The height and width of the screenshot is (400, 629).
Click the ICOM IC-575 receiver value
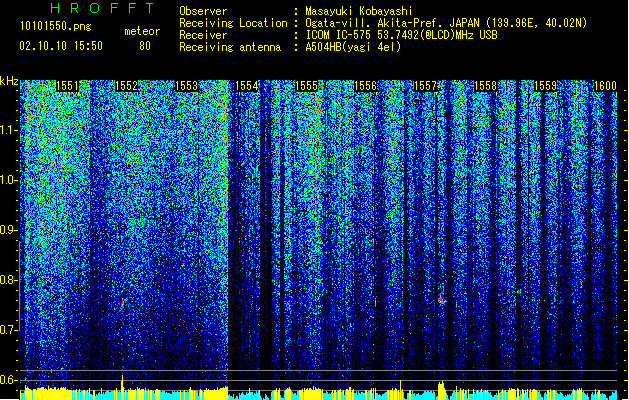(401, 35)
